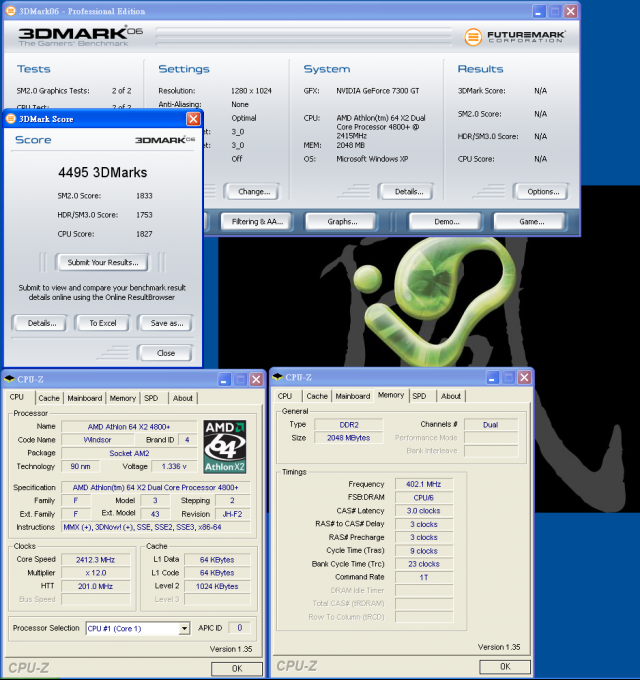640x680 pixels.
Task: Switch to CPU tab in right CPU-Z
Action: point(284,396)
